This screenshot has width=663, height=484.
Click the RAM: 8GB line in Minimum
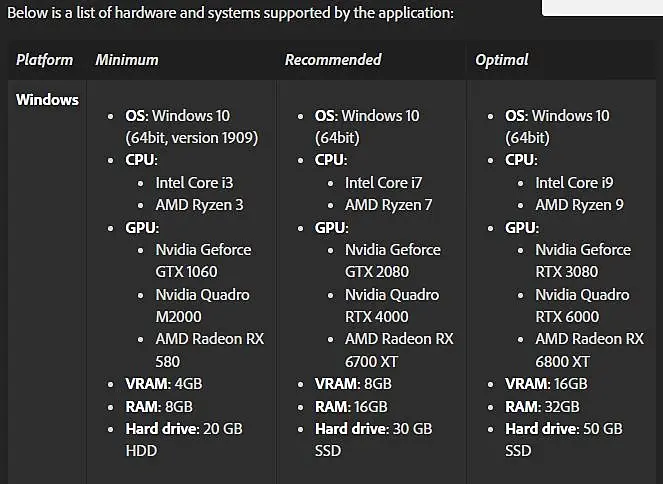click(159, 407)
